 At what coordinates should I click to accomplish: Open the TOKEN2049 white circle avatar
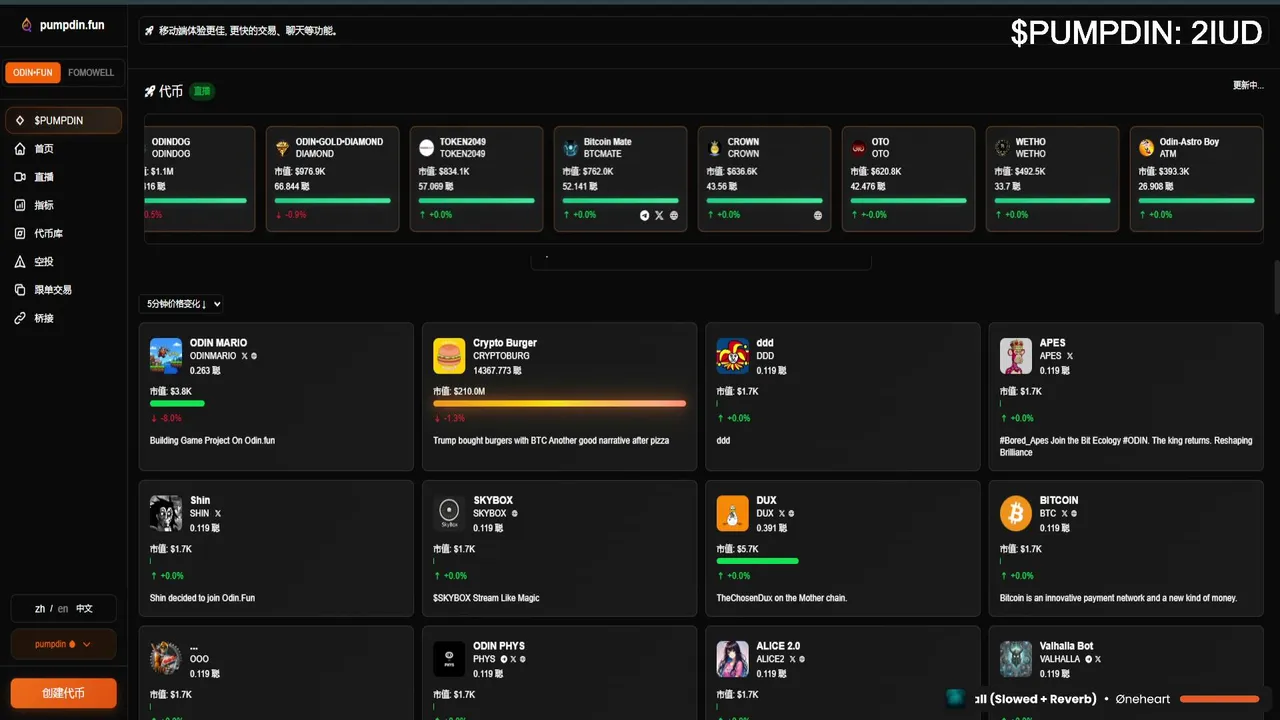coord(426,148)
